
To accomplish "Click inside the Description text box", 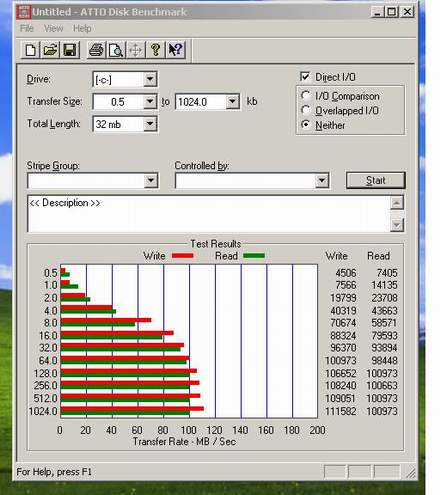I will click(x=209, y=214).
